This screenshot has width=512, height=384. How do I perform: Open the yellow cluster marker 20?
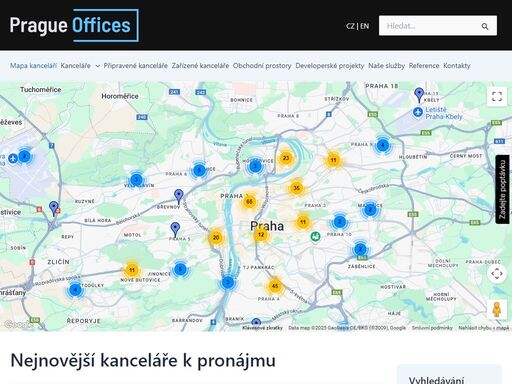click(216, 237)
